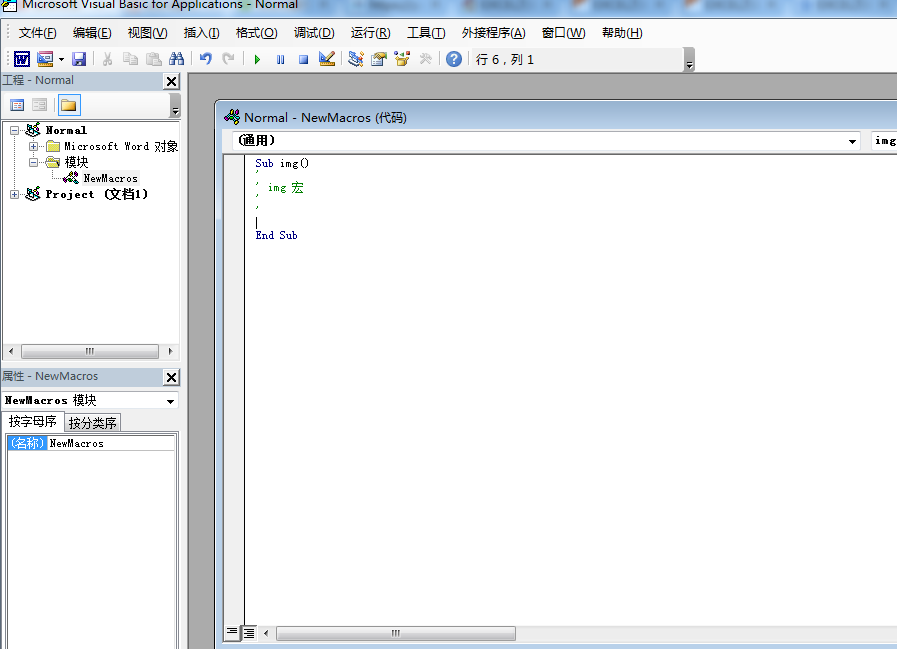Run the macro with the green play icon
The image size is (897, 649).
click(257, 60)
